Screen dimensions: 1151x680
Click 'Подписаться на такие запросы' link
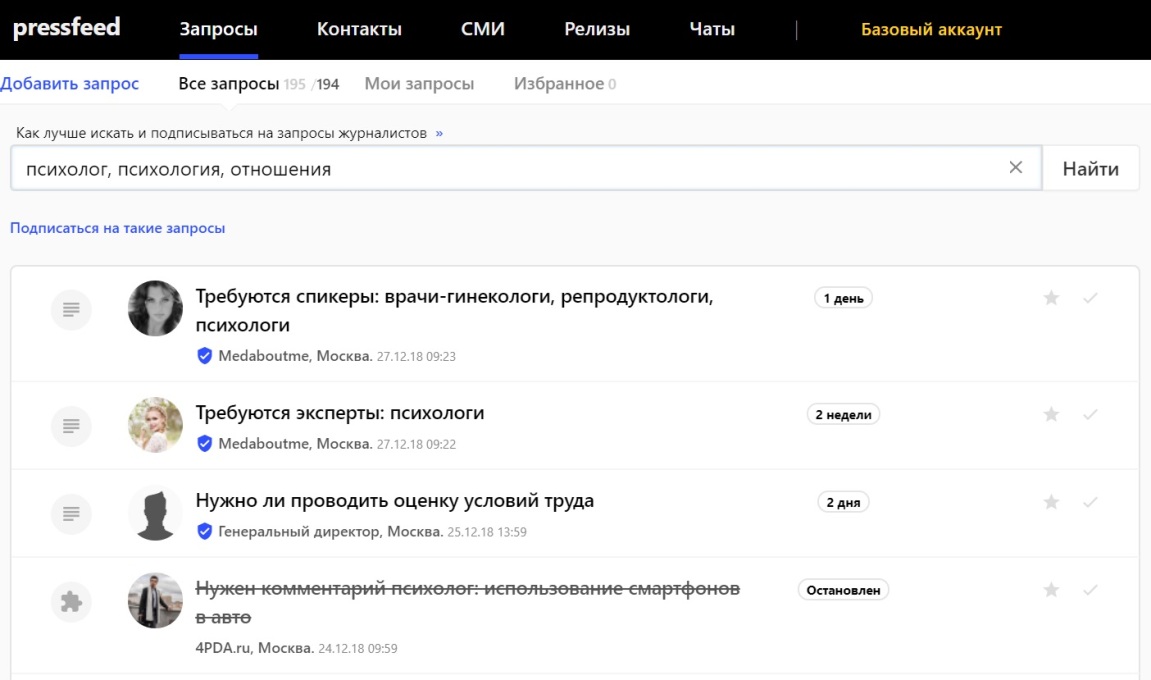(117, 228)
